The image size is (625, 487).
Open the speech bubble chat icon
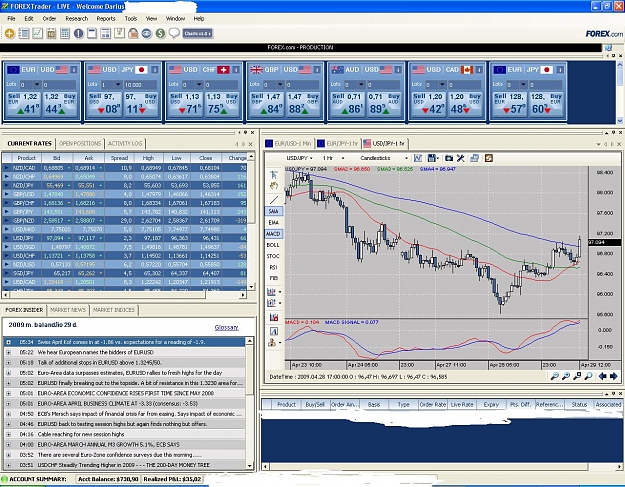(x=174, y=33)
